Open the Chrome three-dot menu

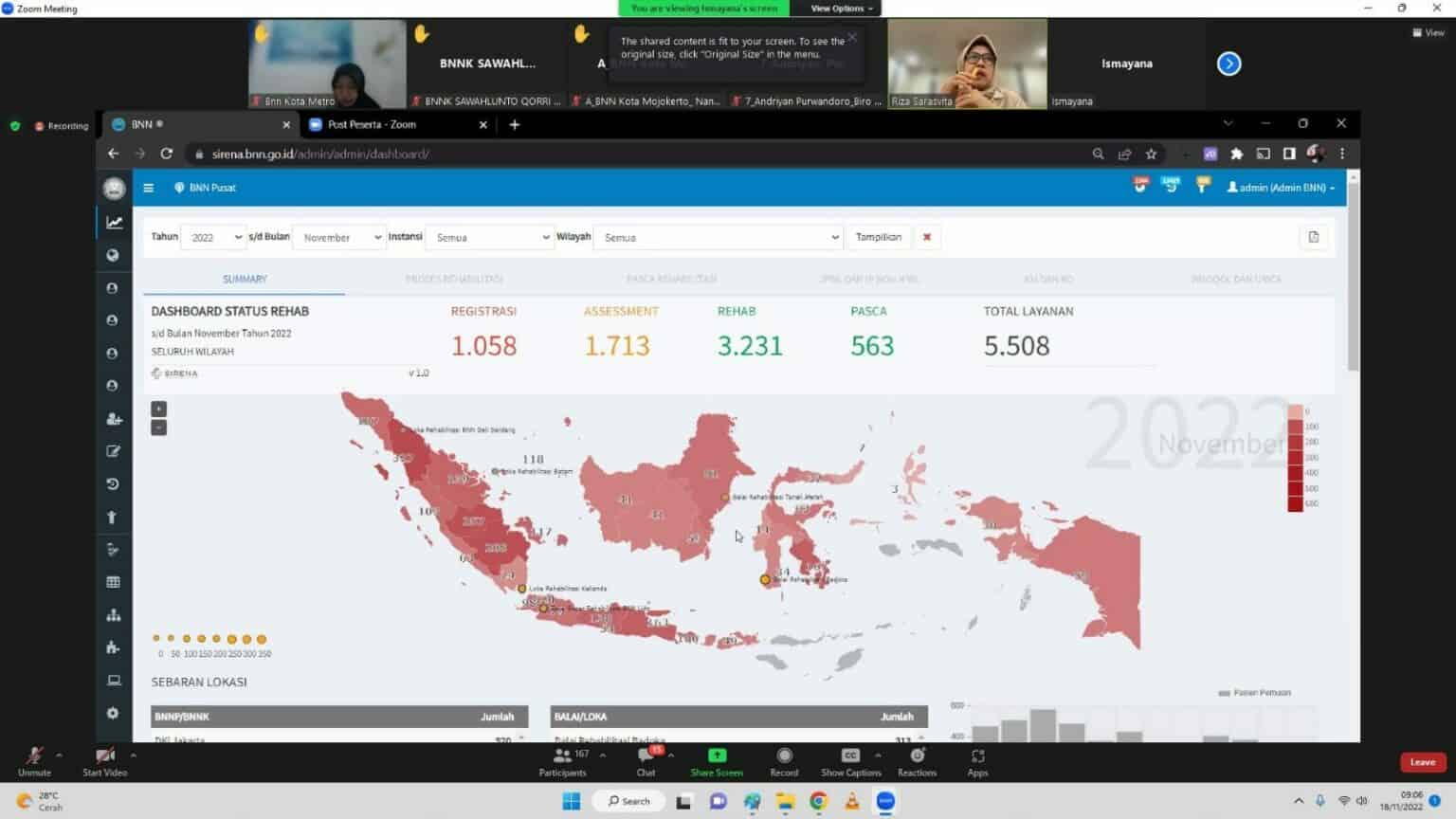click(x=1342, y=154)
